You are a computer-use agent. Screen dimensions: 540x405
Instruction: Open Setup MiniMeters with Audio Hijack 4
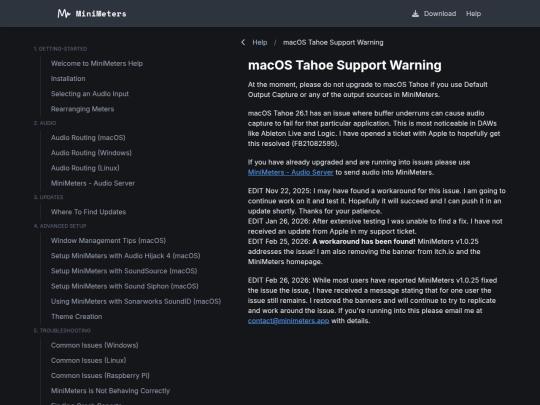click(x=126, y=256)
